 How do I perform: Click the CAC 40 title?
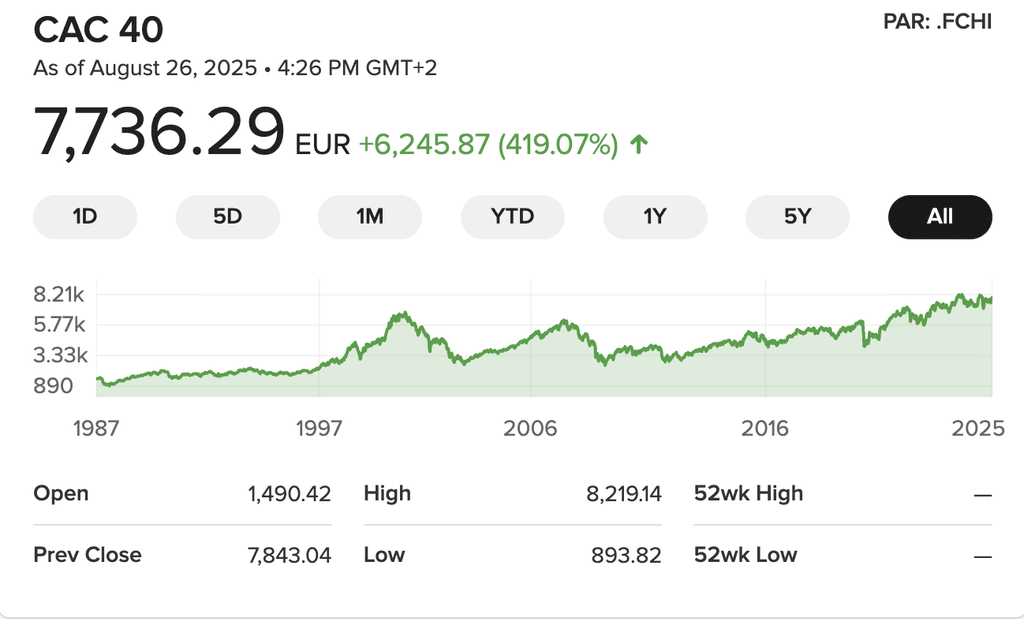click(x=98, y=30)
